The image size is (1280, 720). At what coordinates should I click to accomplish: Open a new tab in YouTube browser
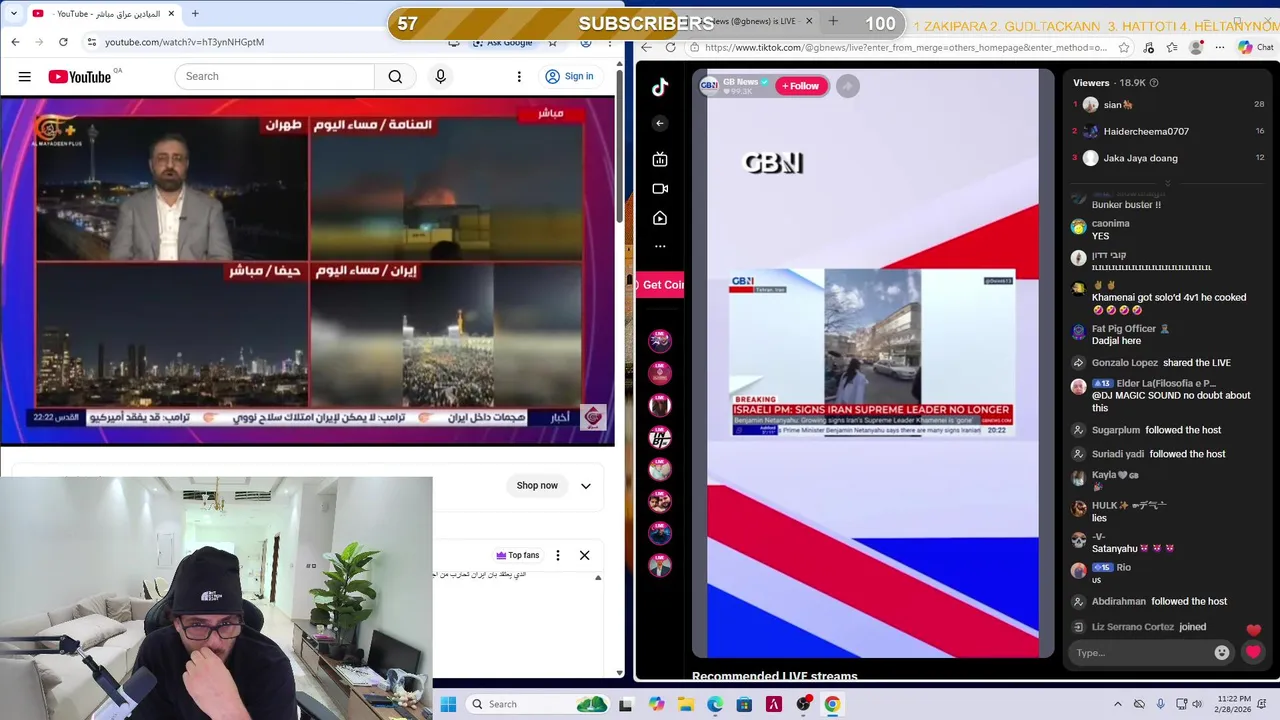point(195,14)
